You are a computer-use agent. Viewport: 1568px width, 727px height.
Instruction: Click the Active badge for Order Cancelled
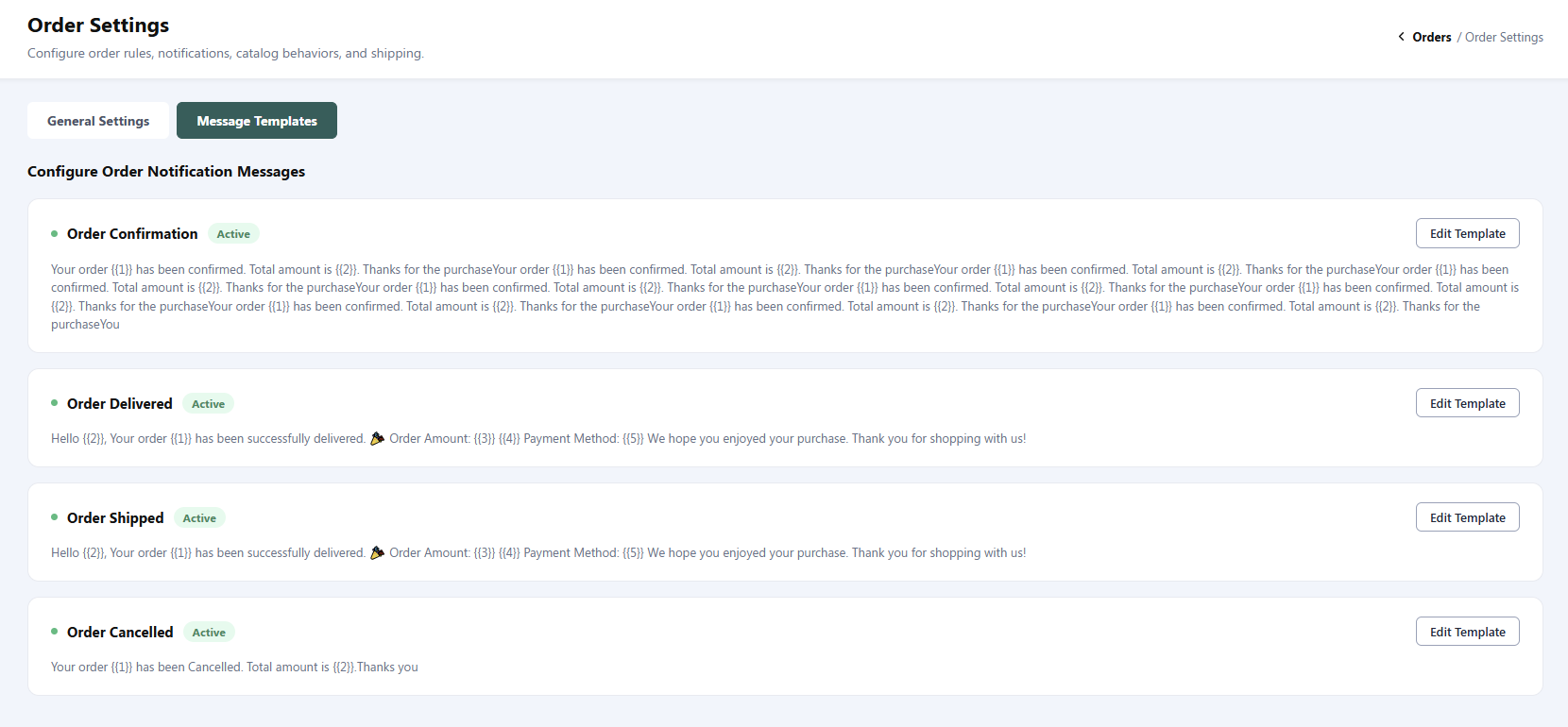(209, 633)
